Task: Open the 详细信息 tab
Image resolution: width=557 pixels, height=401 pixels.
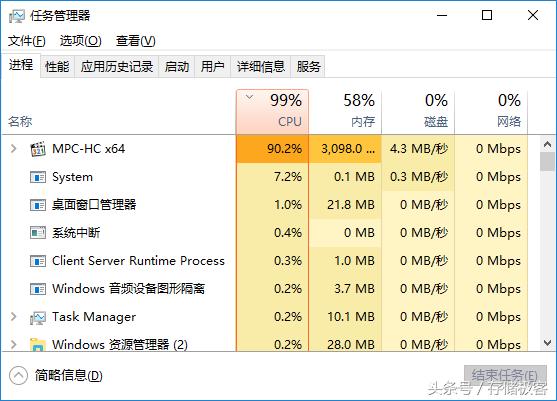Action: 261,66
